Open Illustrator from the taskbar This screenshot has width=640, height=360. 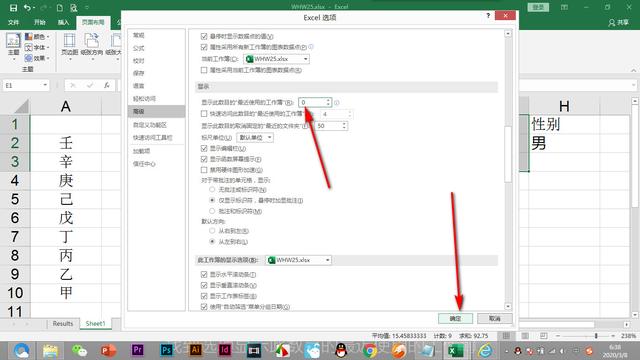pos(196,350)
